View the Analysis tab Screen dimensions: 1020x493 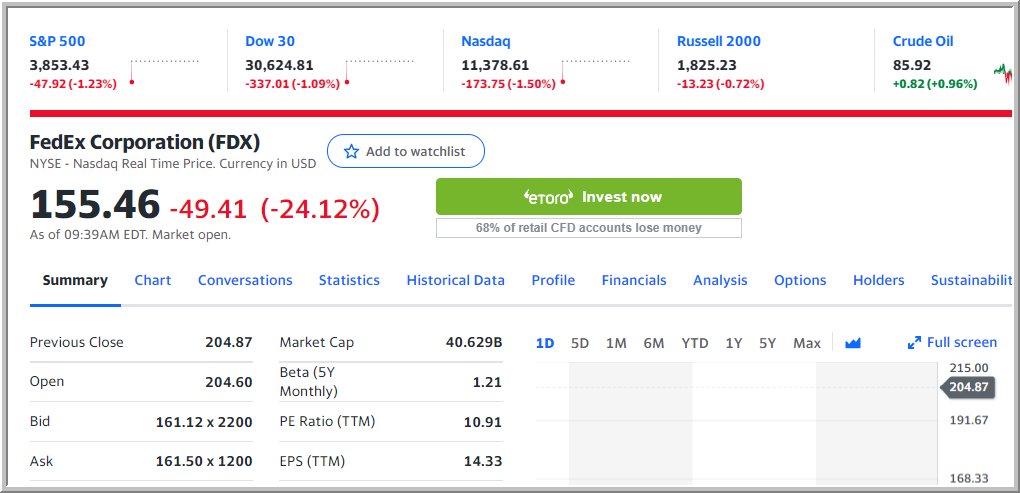(x=720, y=280)
